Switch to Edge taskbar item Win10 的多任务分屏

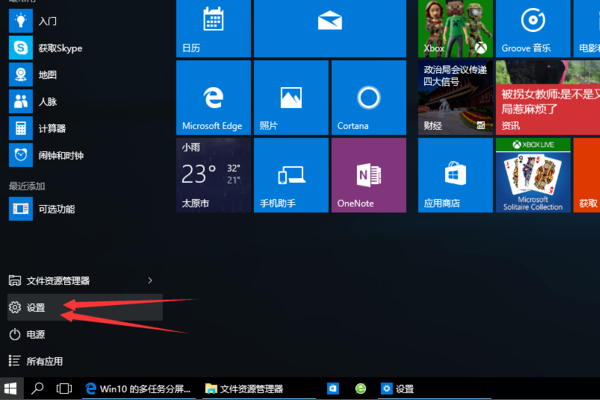[x=139, y=389]
